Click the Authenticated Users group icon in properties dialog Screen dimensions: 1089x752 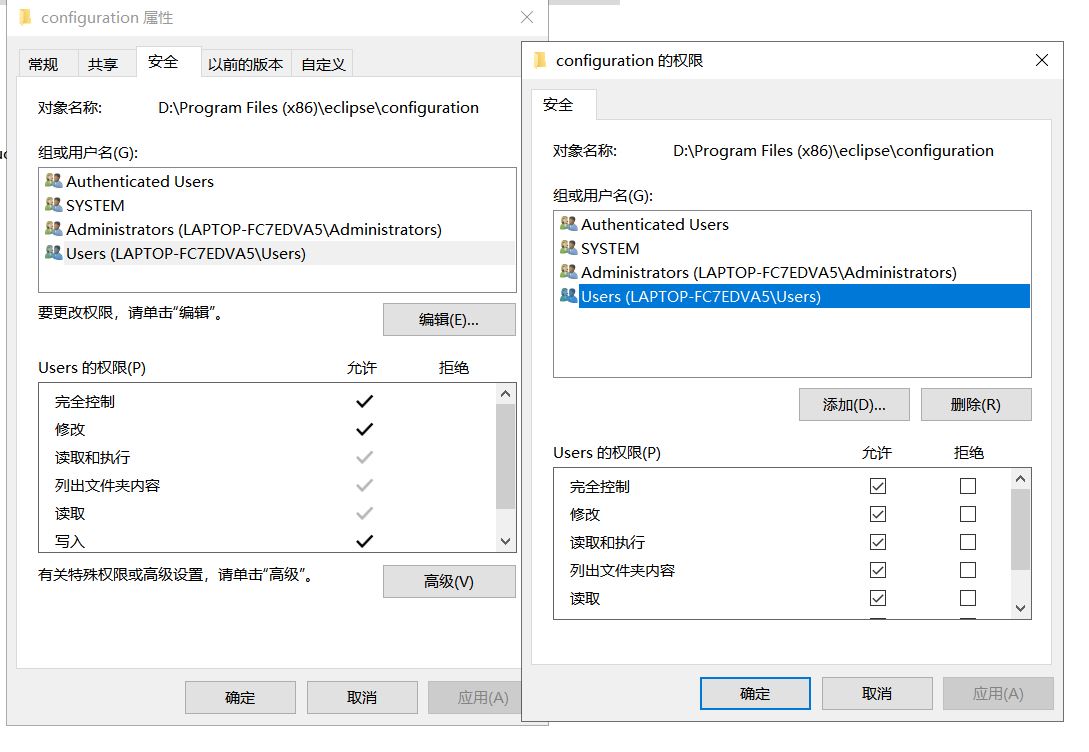[x=54, y=181]
